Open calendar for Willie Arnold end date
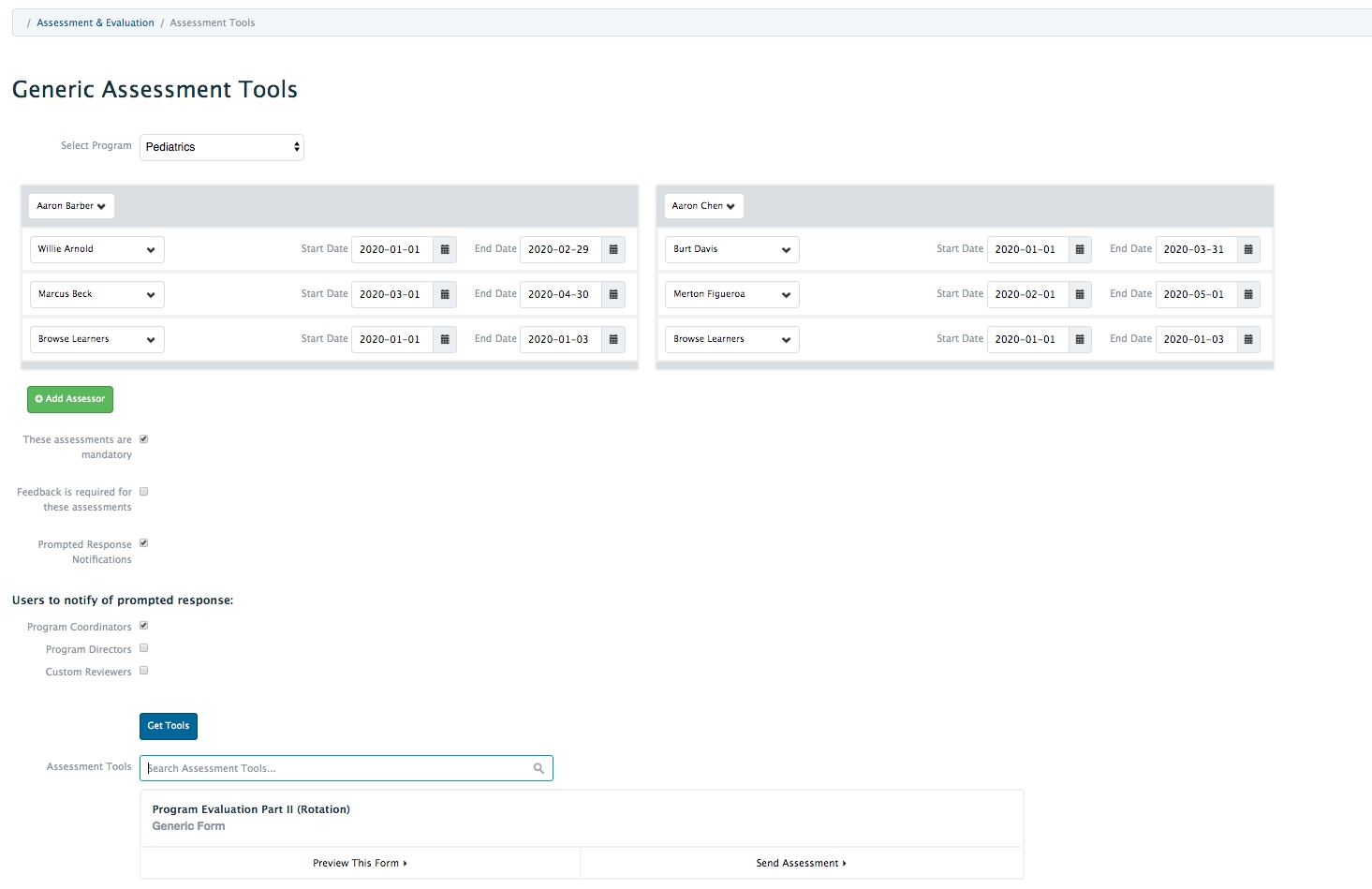Screen dimensions: 1372x889 (x=613, y=249)
